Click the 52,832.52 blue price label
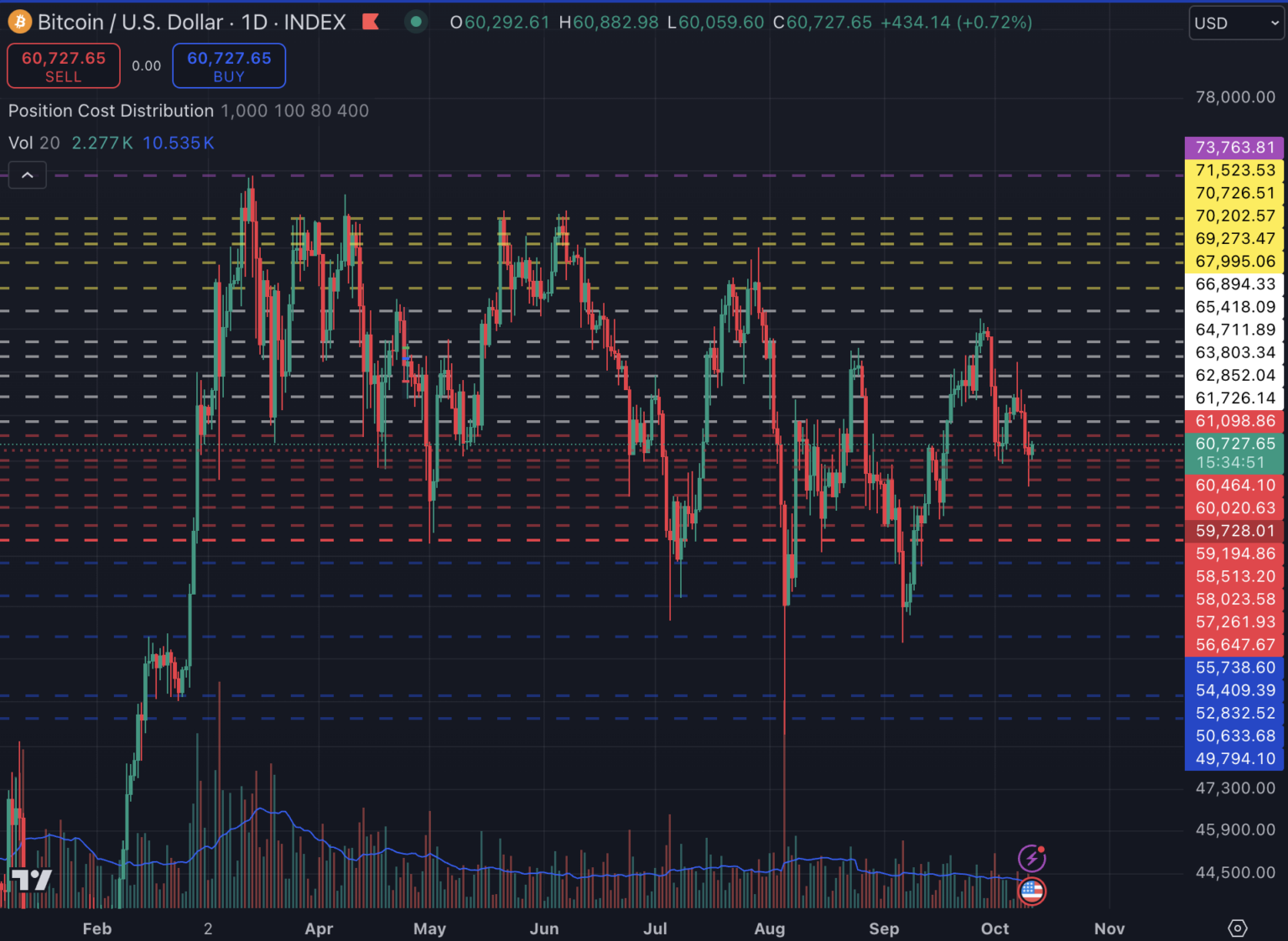This screenshot has height=941, width=1288. click(x=1234, y=713)
